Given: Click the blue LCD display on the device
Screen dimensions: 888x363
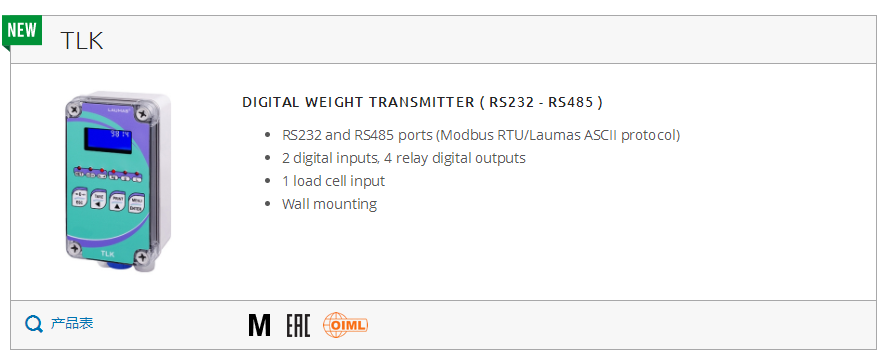Looking at the screenshot, I should pos(108,140).
